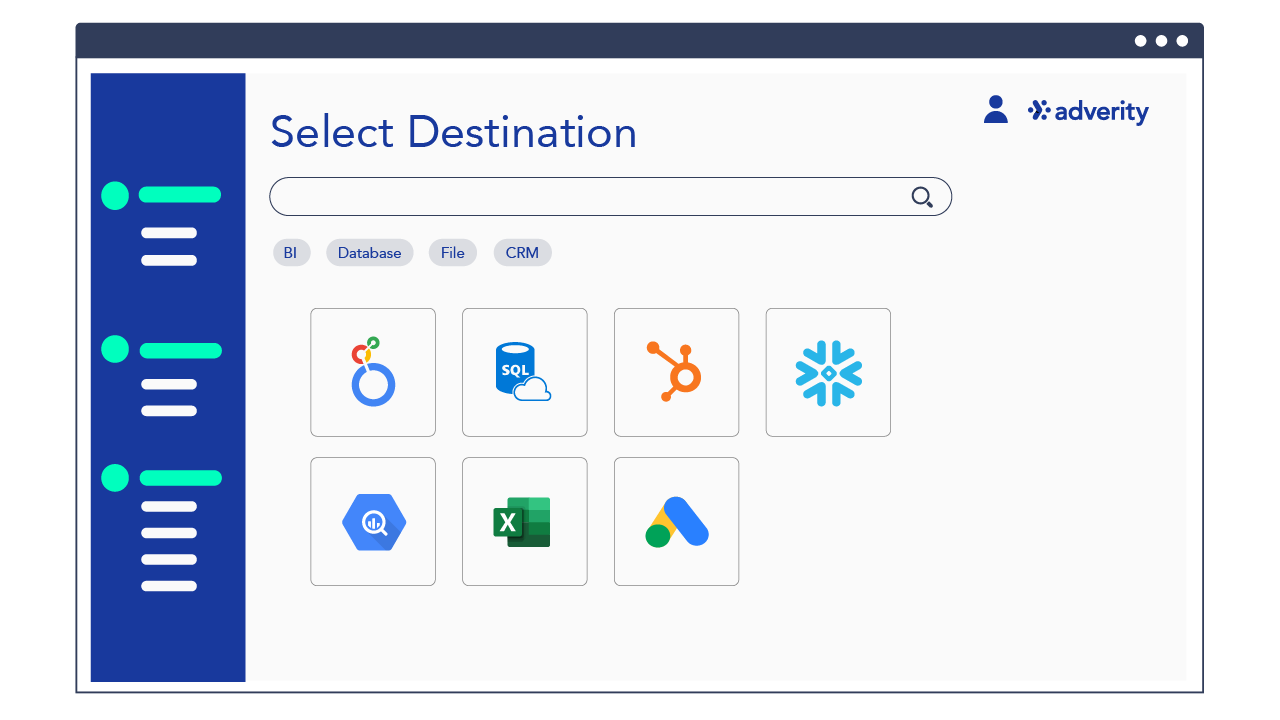Pick the HubSpot destination tile
1280x720 pixels.
click(x=677, y=372)
